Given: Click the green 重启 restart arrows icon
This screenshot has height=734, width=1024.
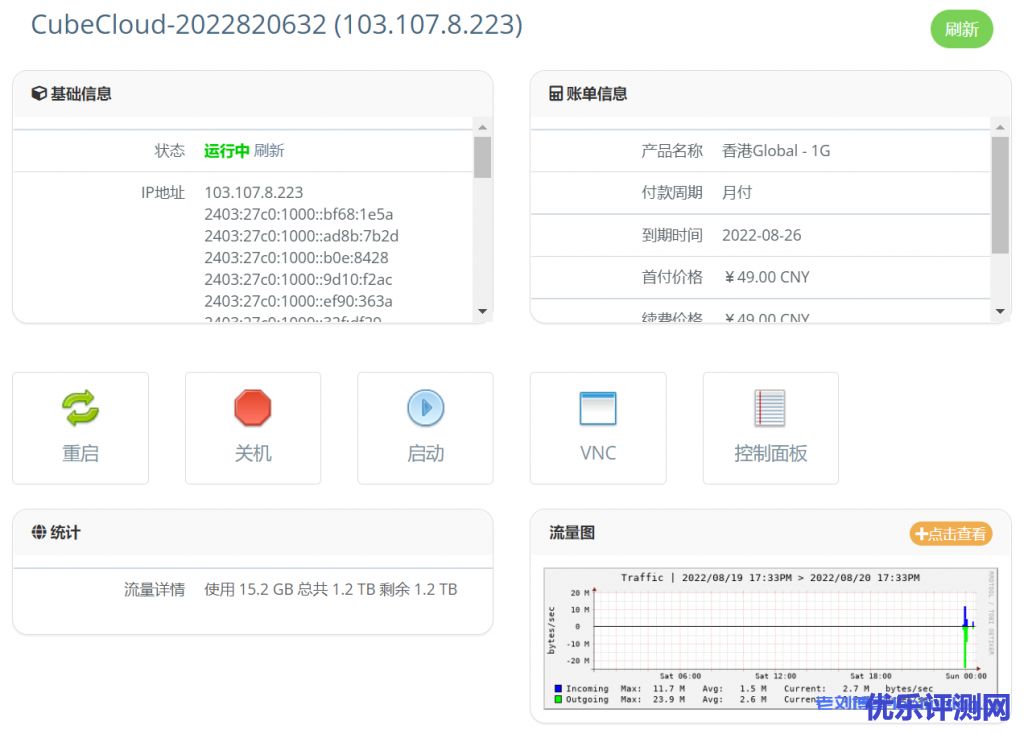Looking at the screenshot, I should pos(80,408).
